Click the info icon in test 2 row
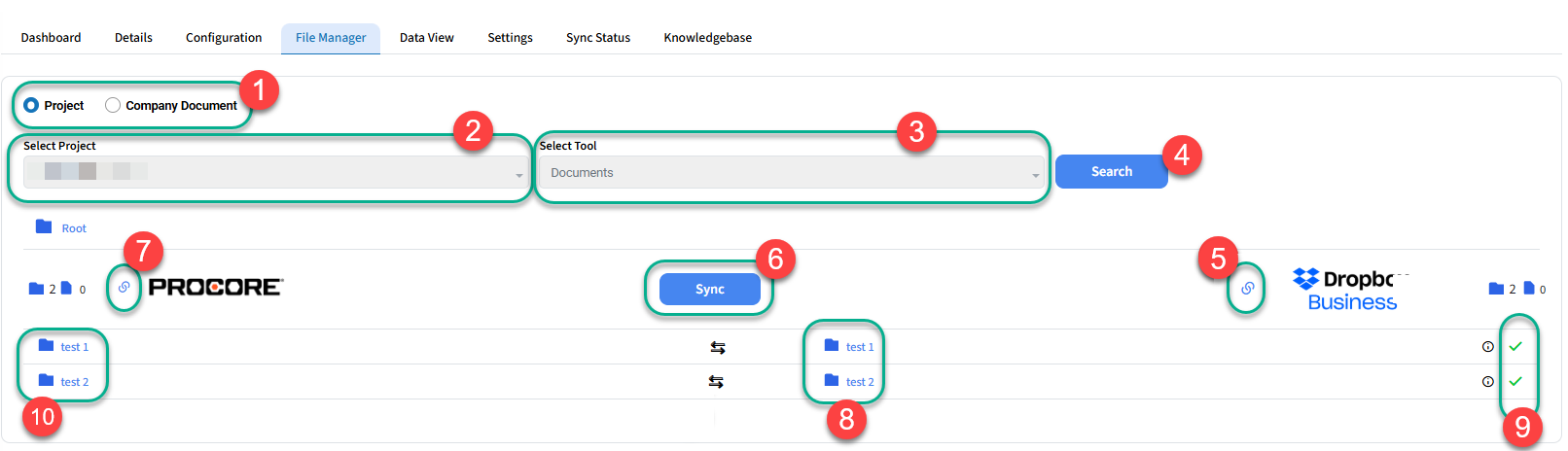This screenshot has width=1568, height=451. 1487,382
